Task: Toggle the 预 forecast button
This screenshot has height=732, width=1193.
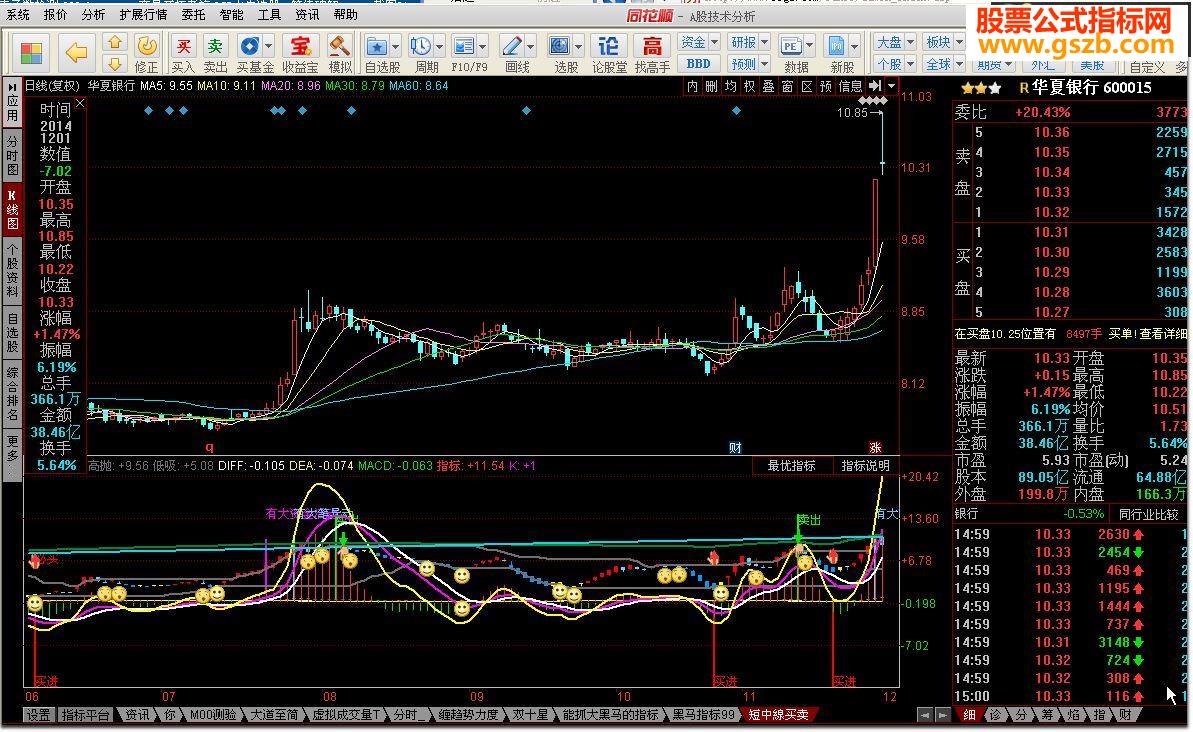Action: (x=826, y=87)
